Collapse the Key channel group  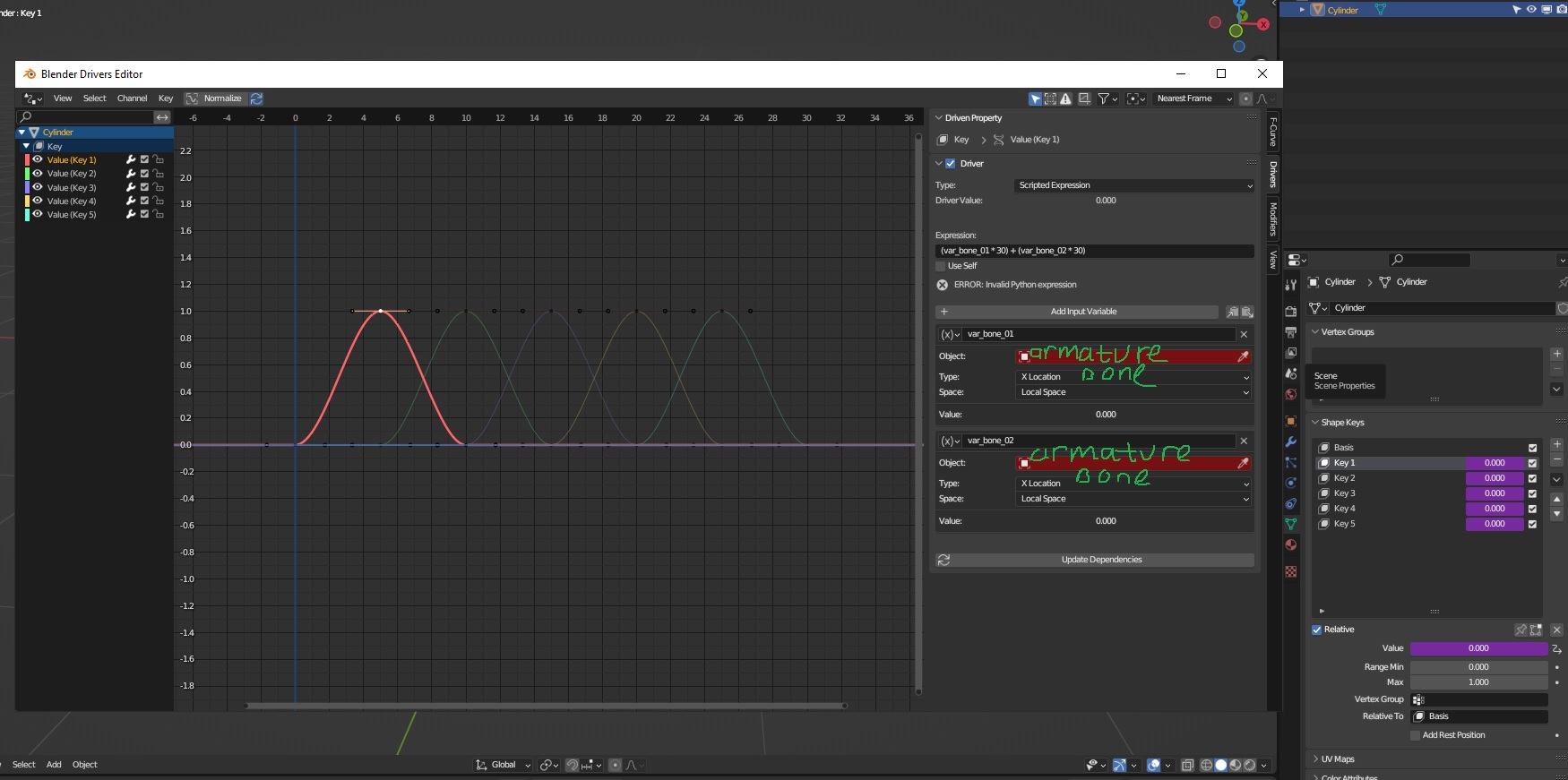pyautogui.click(x=27, y=146)
